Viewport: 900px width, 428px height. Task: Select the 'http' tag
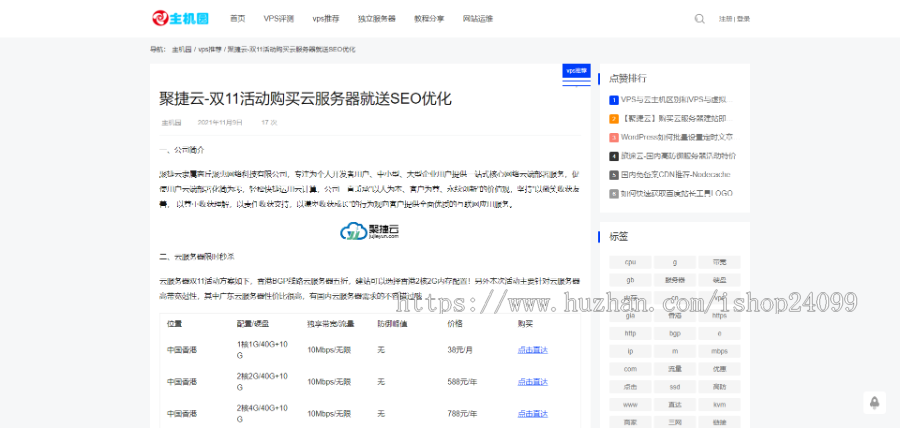[630, 333]
